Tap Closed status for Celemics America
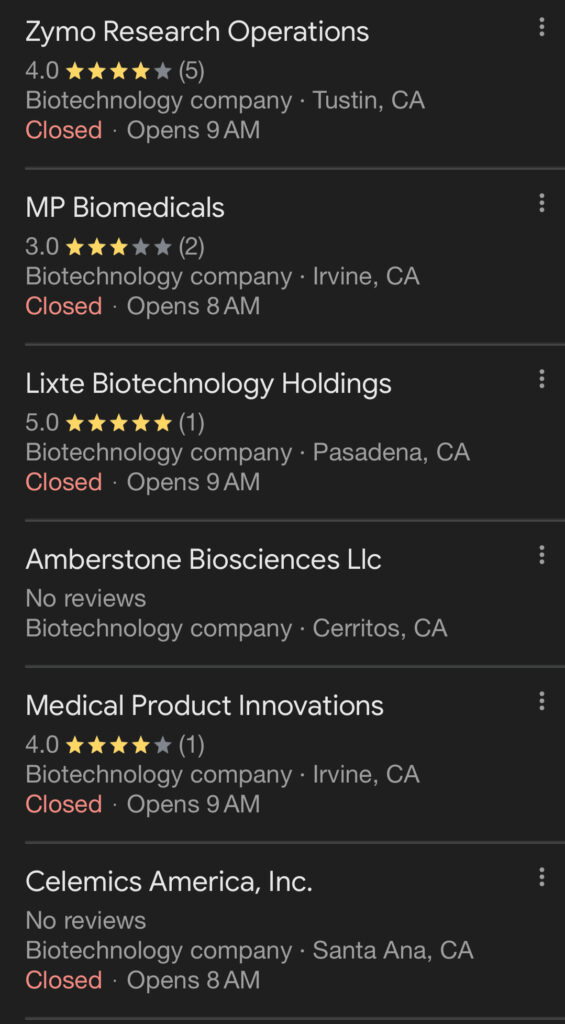Image resolution: width=565 pixels, height=1024 pixels. pyautogui.click(x=64, y=980)
